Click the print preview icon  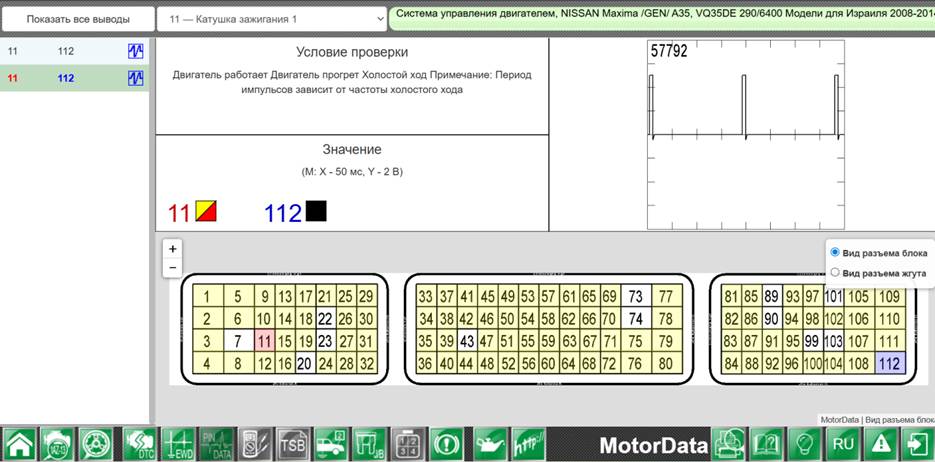point(729,444)
